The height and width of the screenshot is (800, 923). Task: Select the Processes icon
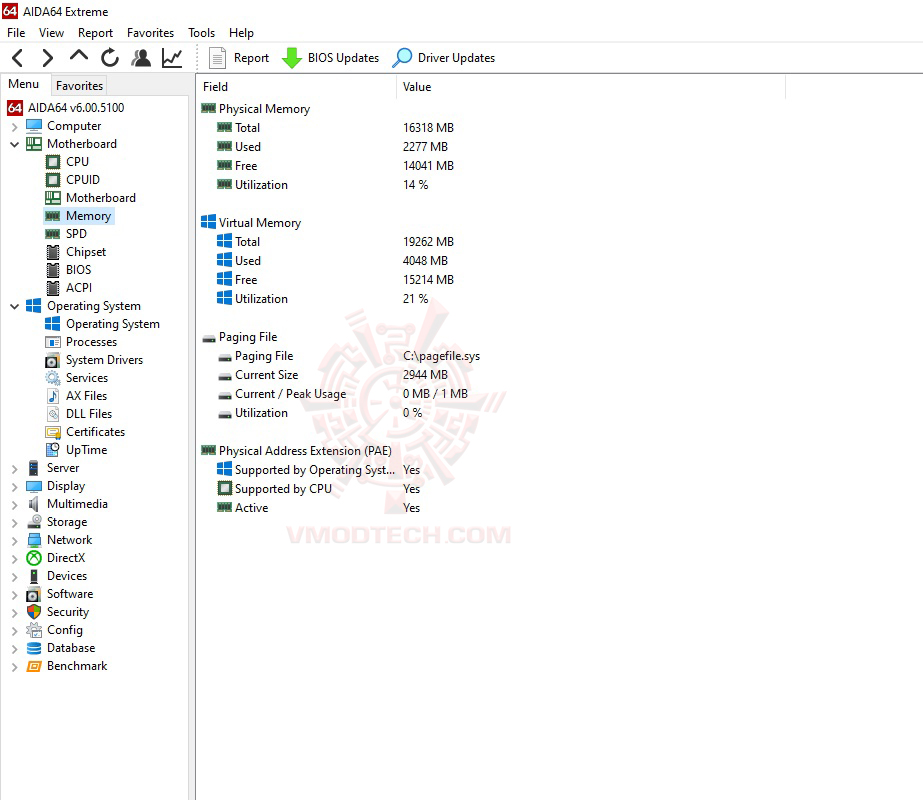click(53, 342)
